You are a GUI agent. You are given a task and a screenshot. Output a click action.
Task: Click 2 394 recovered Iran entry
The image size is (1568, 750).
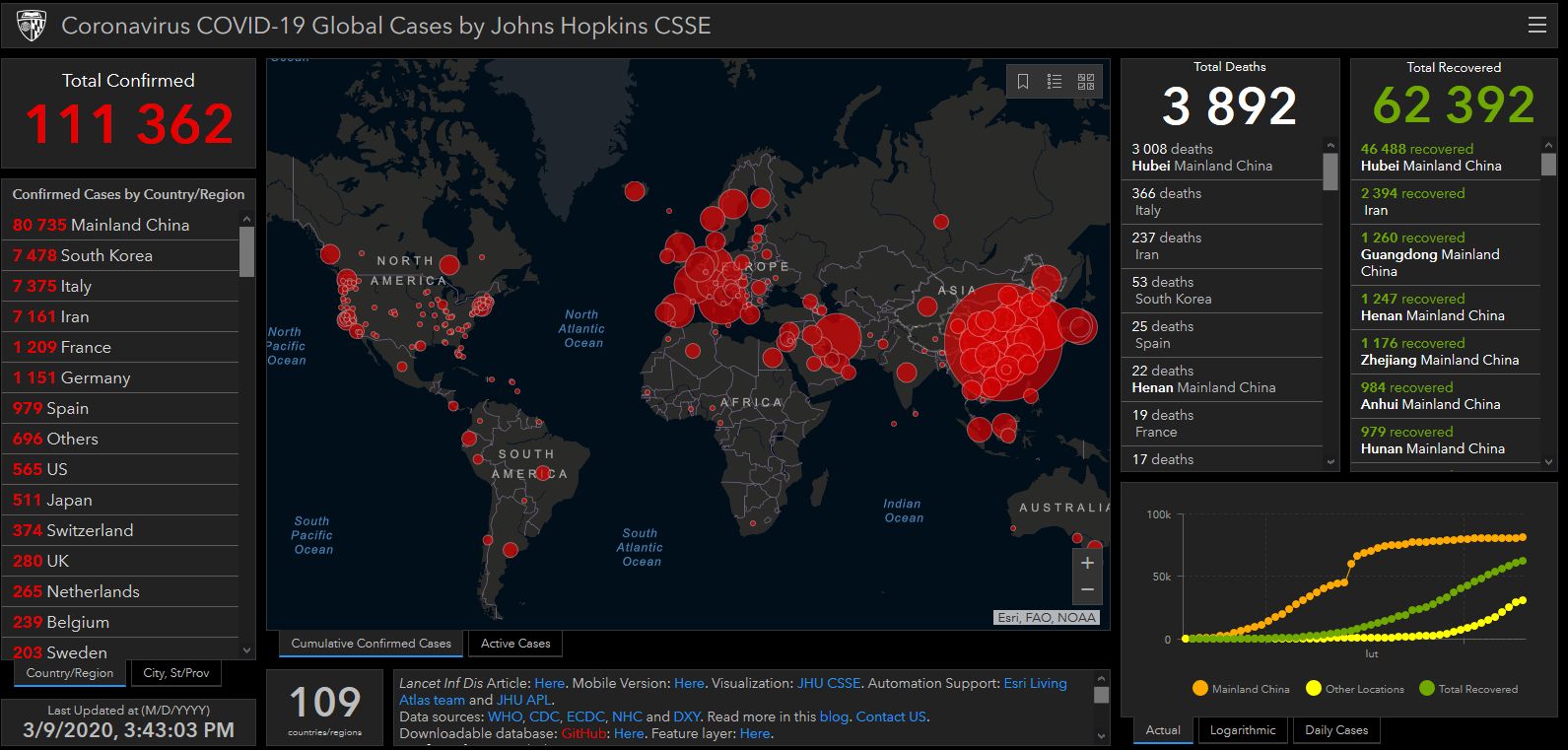coord(1445,202)
